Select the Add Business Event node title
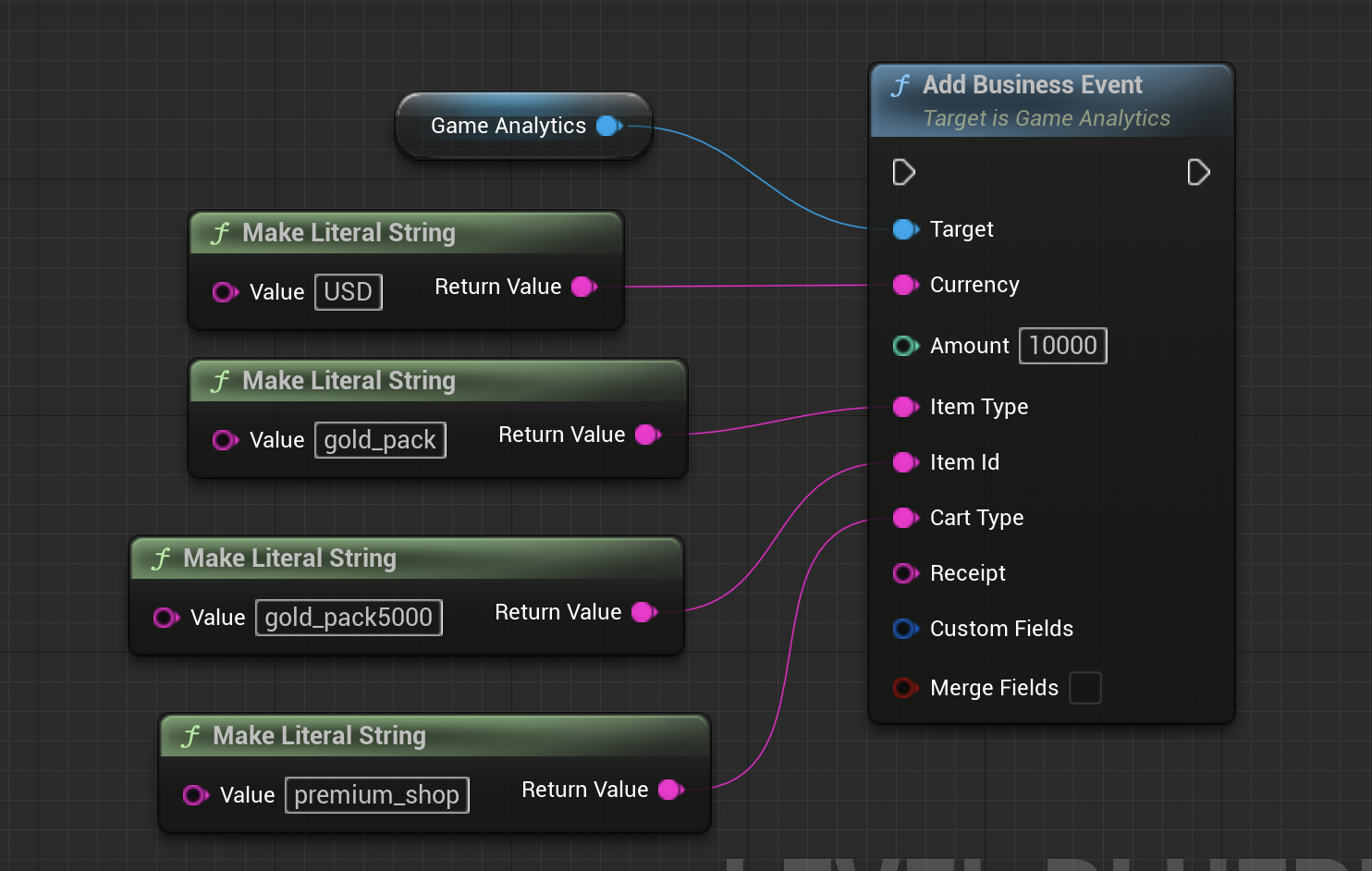 [x=1032, y=85]
